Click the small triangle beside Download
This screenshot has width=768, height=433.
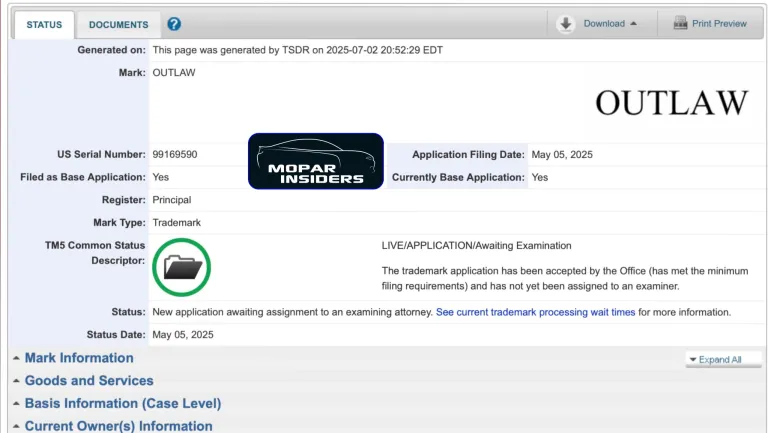point(634,24)
